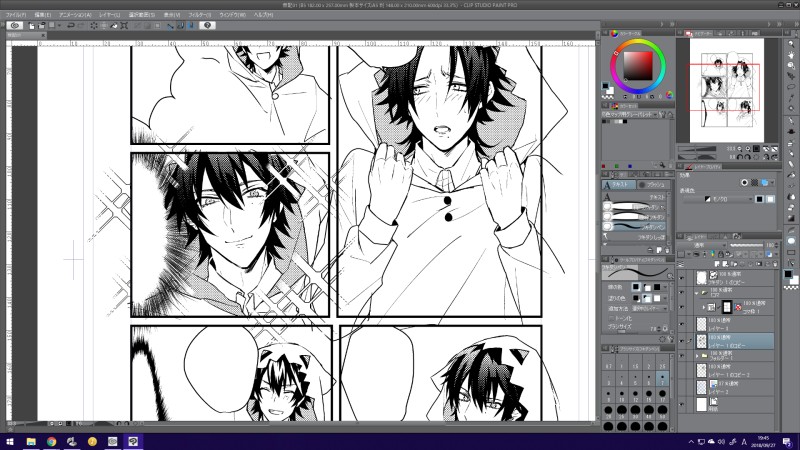This screenshot has width=800, height=450.
Task: Click the layer opacity slider
Action: (746, 245)
